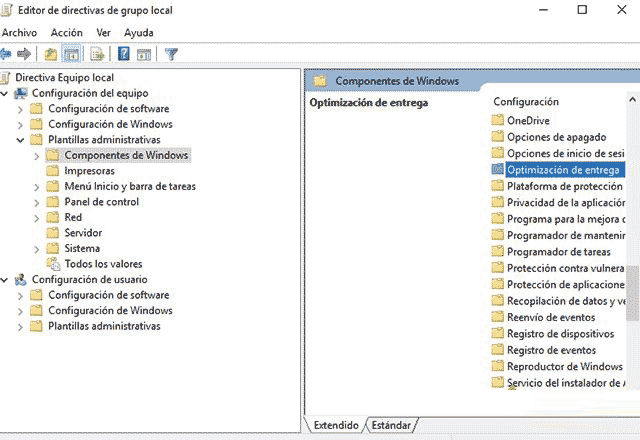This screenshot has width=640, height=440.
Task: Collapse the Plantillas administrativas node
Action: 21,140
